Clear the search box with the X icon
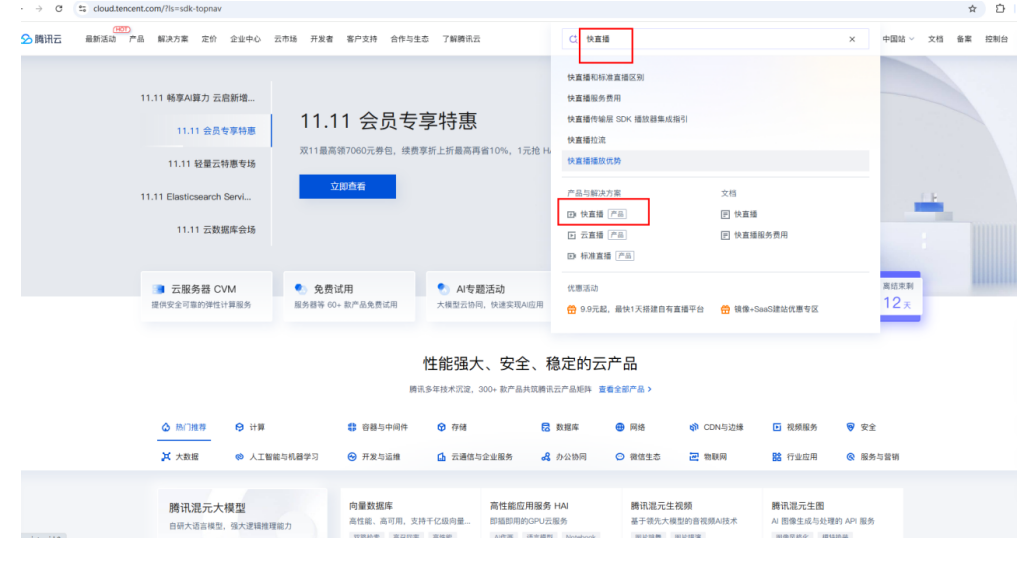Screen dimensions: 1031x564 tap(852, 39)
